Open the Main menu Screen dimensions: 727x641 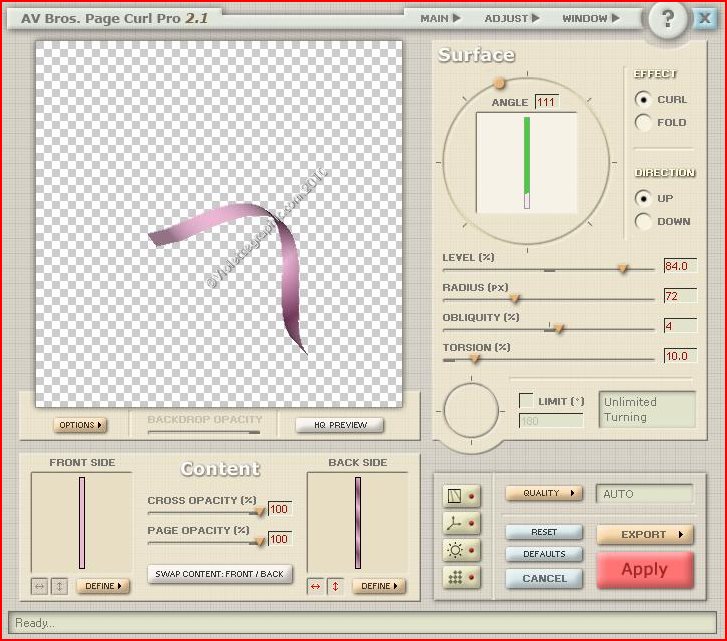(440, 18)
